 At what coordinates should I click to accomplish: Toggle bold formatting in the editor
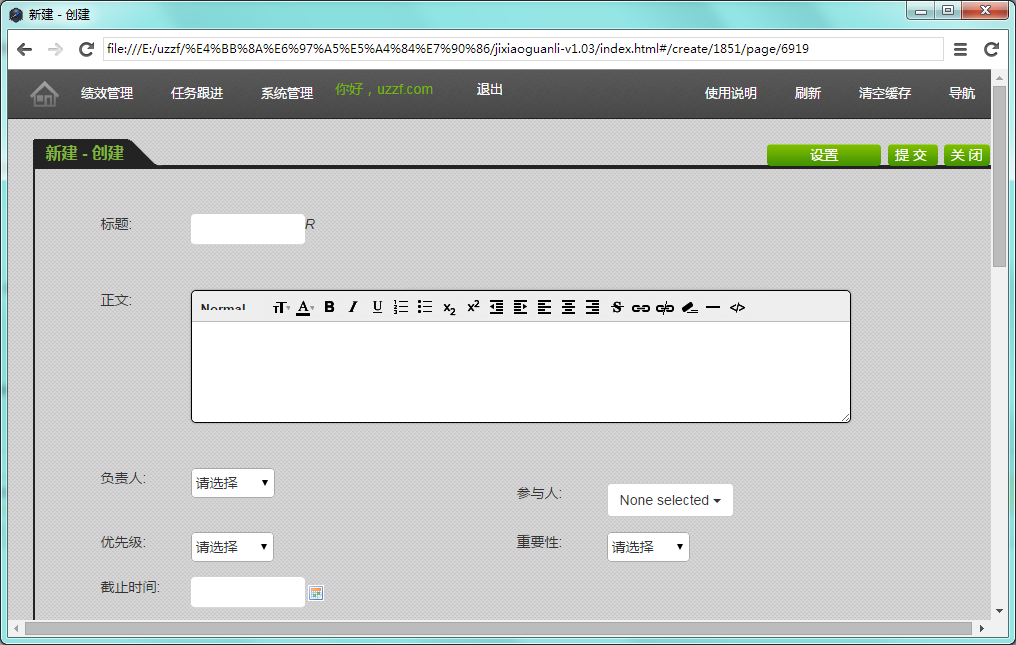coord(329,307)
